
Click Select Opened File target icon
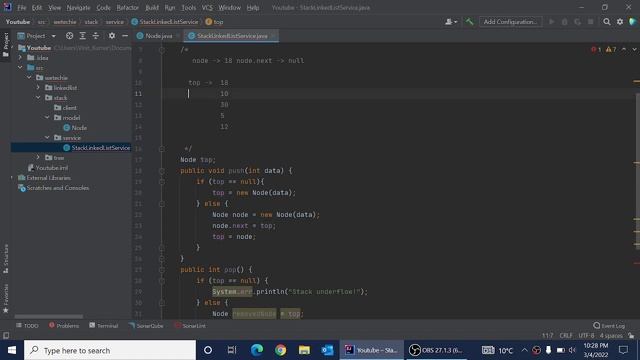(x=69, y=36)
